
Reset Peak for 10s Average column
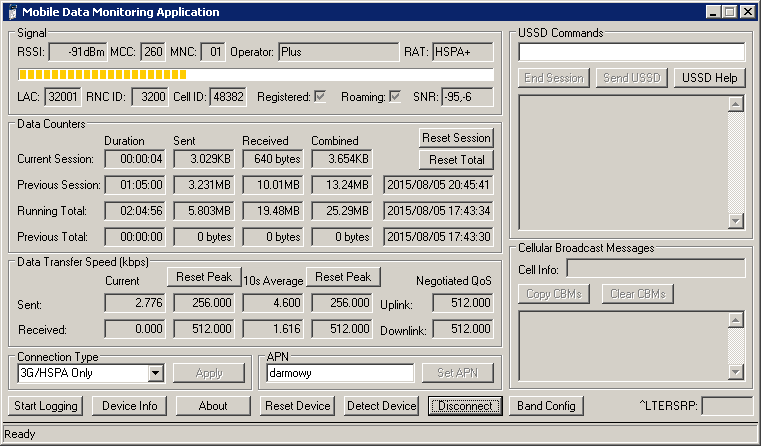[x=343, y=277]
